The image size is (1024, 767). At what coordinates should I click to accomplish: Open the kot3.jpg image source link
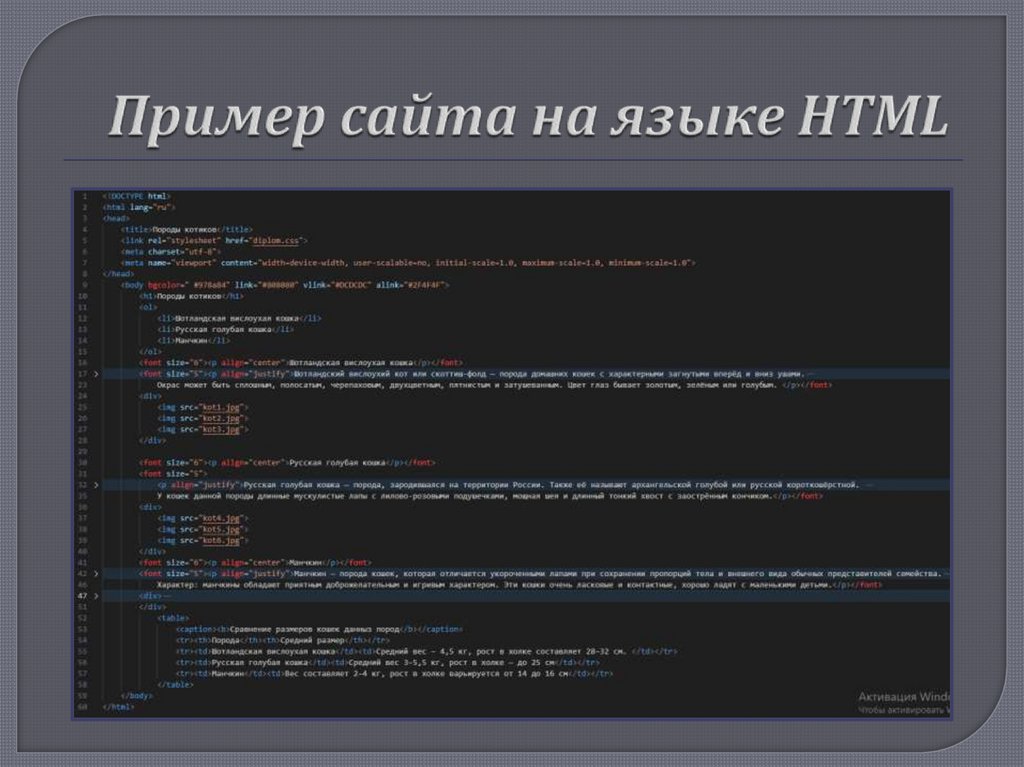pyautogui.click(x=221, y=430)
